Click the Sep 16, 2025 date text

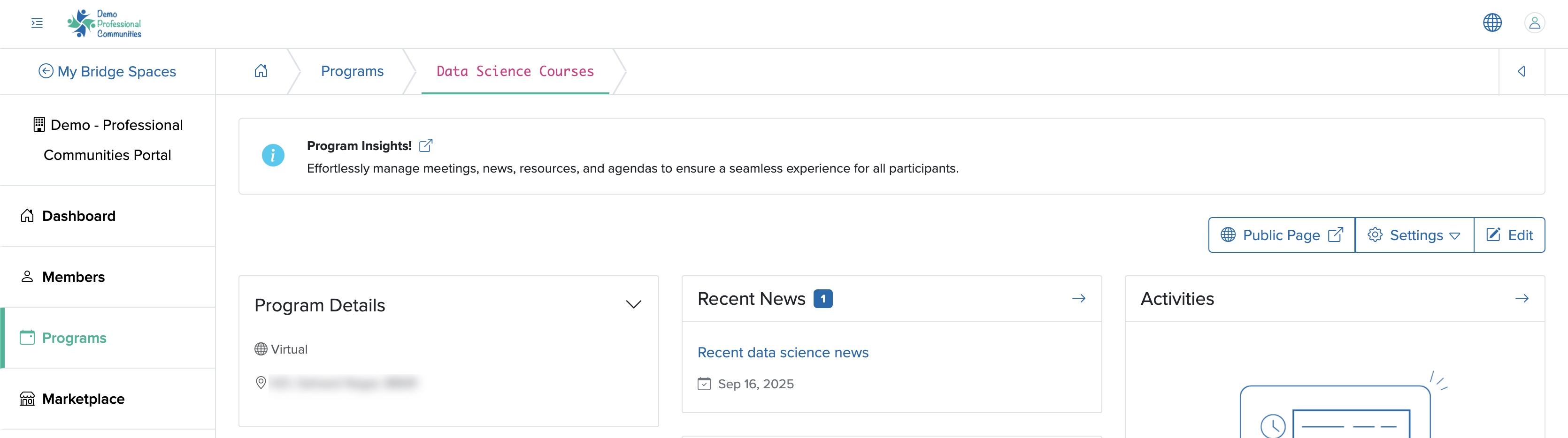point(756,384)
